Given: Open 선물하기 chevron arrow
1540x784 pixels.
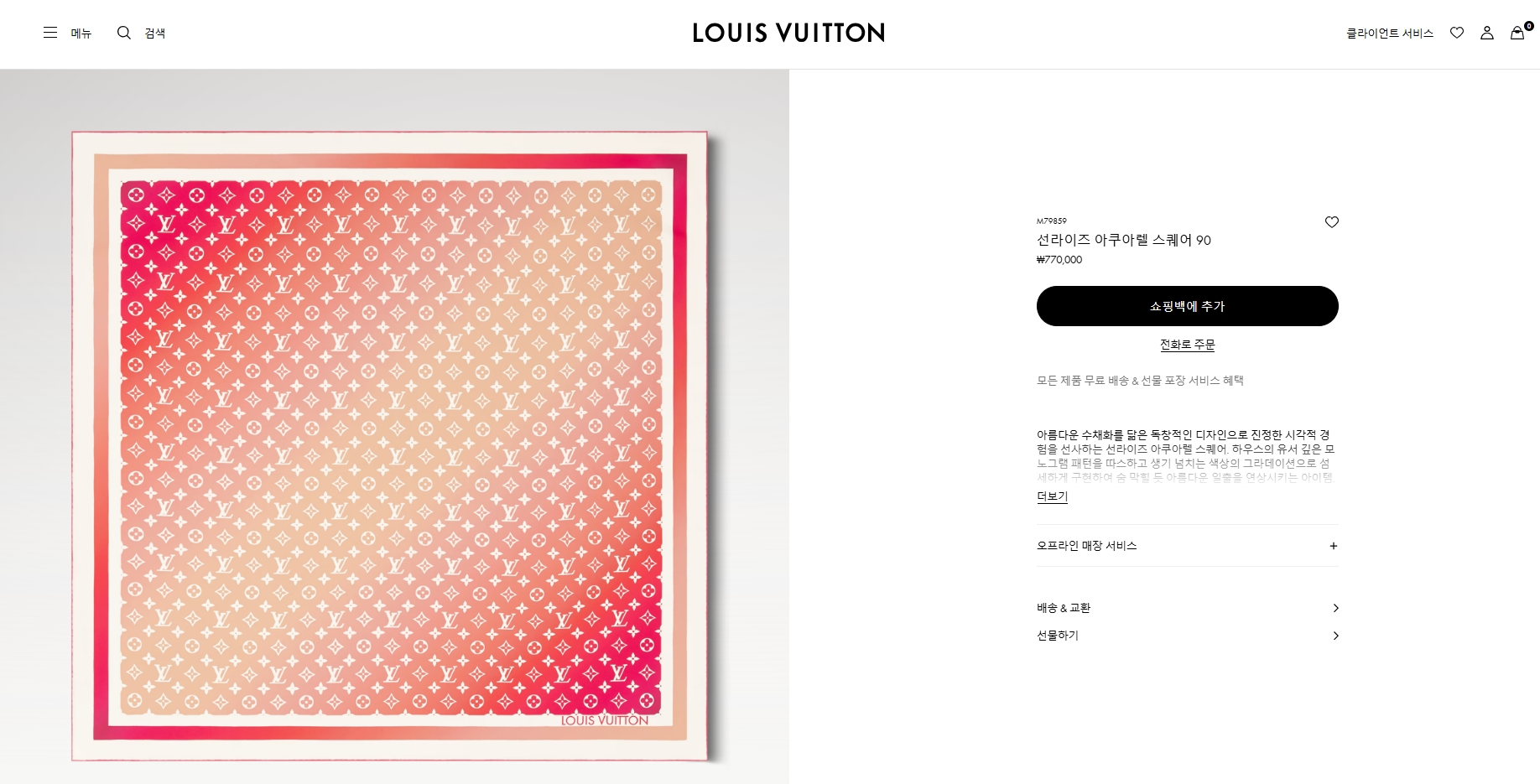Looking at the screenshot, I should click(x=1335, y=636).
